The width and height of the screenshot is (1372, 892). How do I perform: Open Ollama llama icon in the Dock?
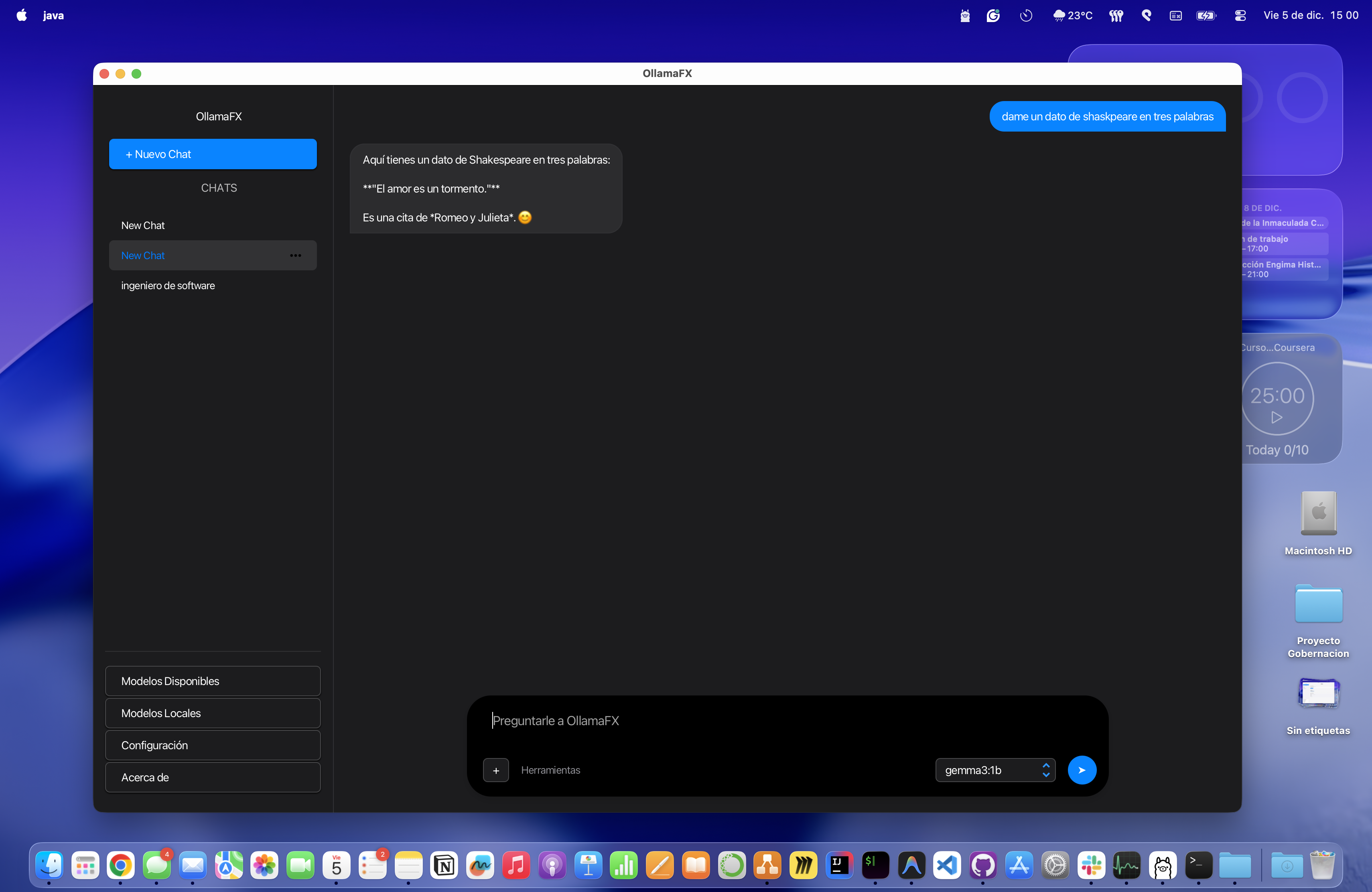(x=1163, y=866)
